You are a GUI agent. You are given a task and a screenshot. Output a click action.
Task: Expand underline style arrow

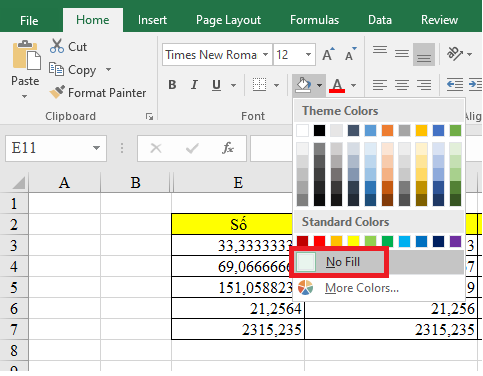(234, 85)
